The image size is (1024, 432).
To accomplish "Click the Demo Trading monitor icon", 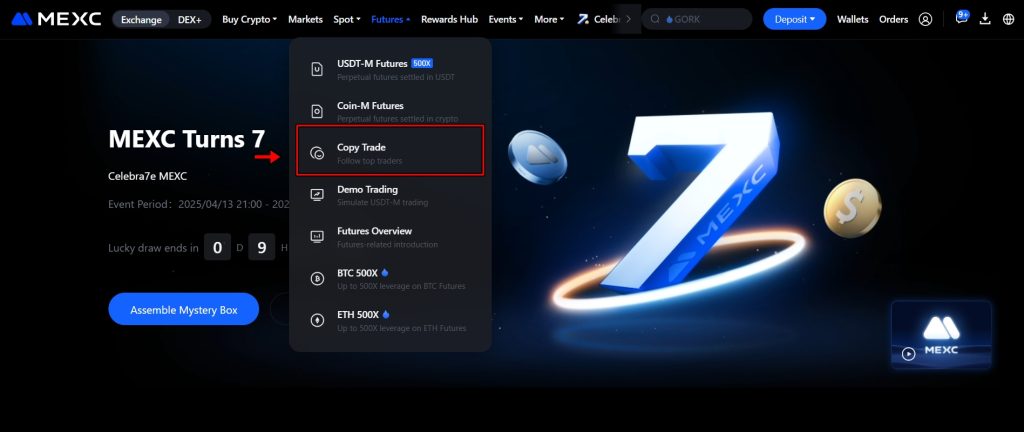I will (317, 195).
